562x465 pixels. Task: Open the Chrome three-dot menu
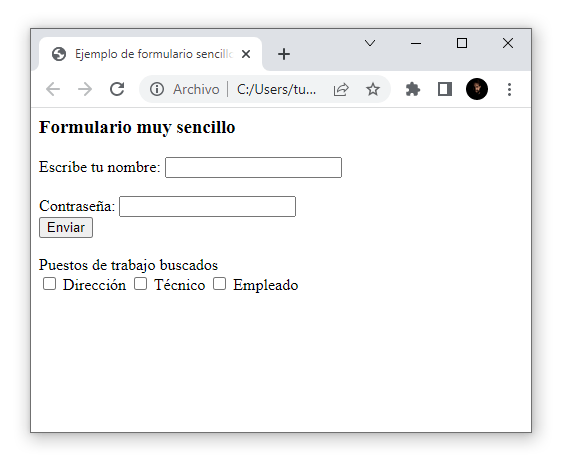coord(509,89)
